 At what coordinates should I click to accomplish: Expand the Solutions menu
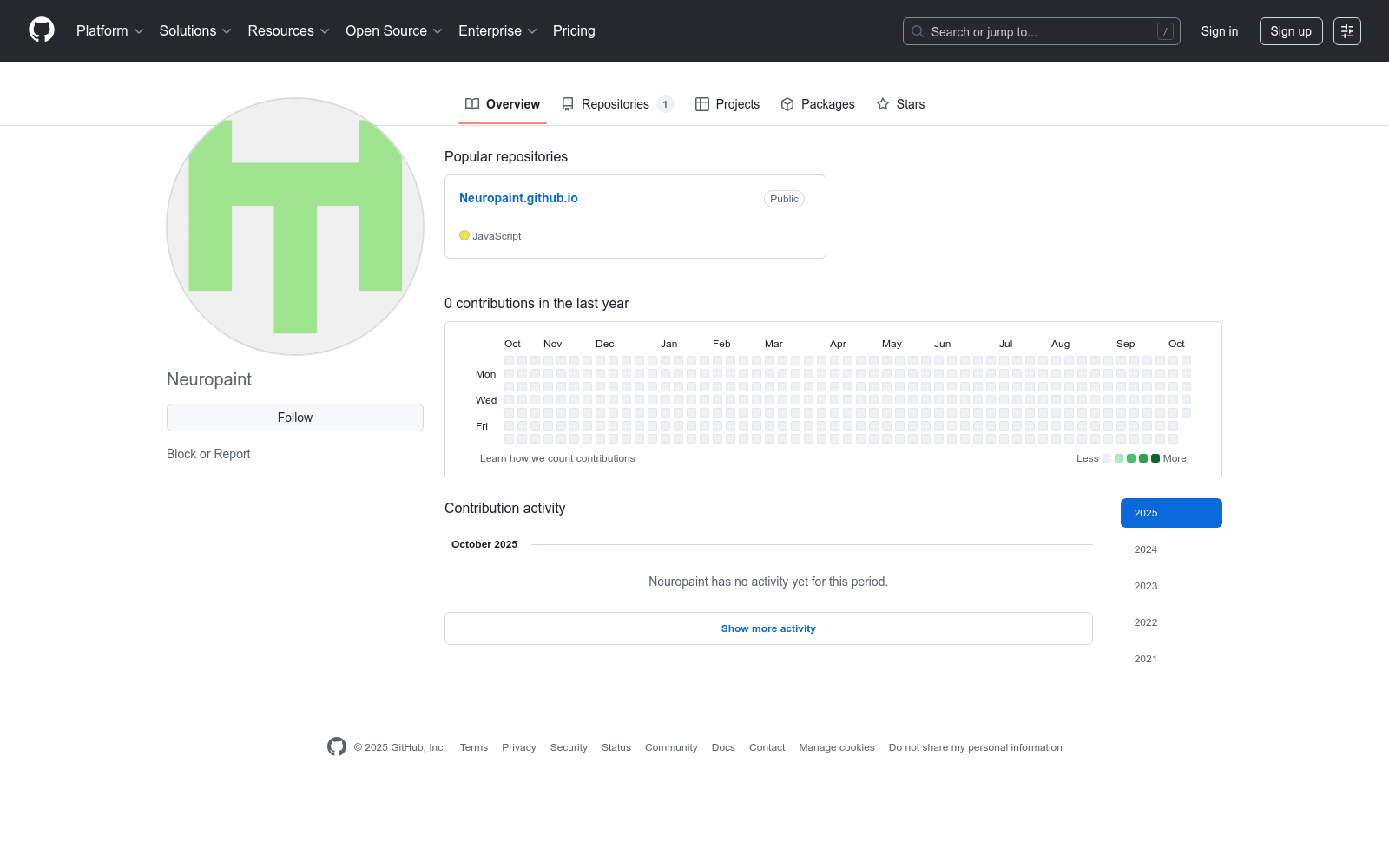point(195,31)
